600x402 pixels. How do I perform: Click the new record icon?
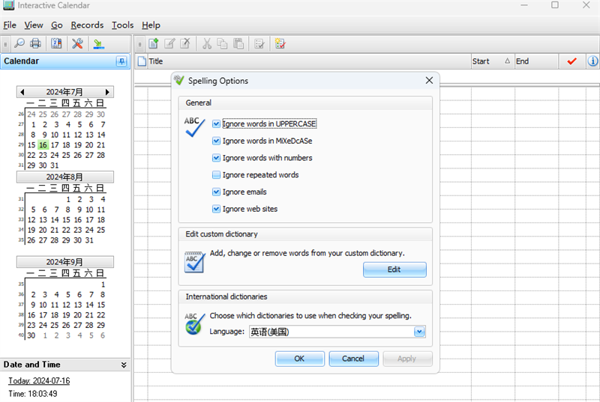(x=154, y=43)
